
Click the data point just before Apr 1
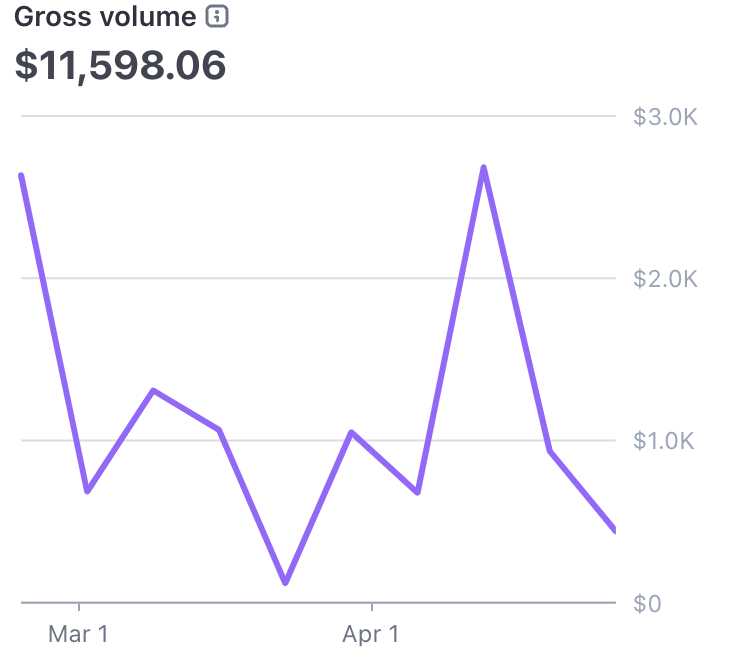tap(351, 432)
